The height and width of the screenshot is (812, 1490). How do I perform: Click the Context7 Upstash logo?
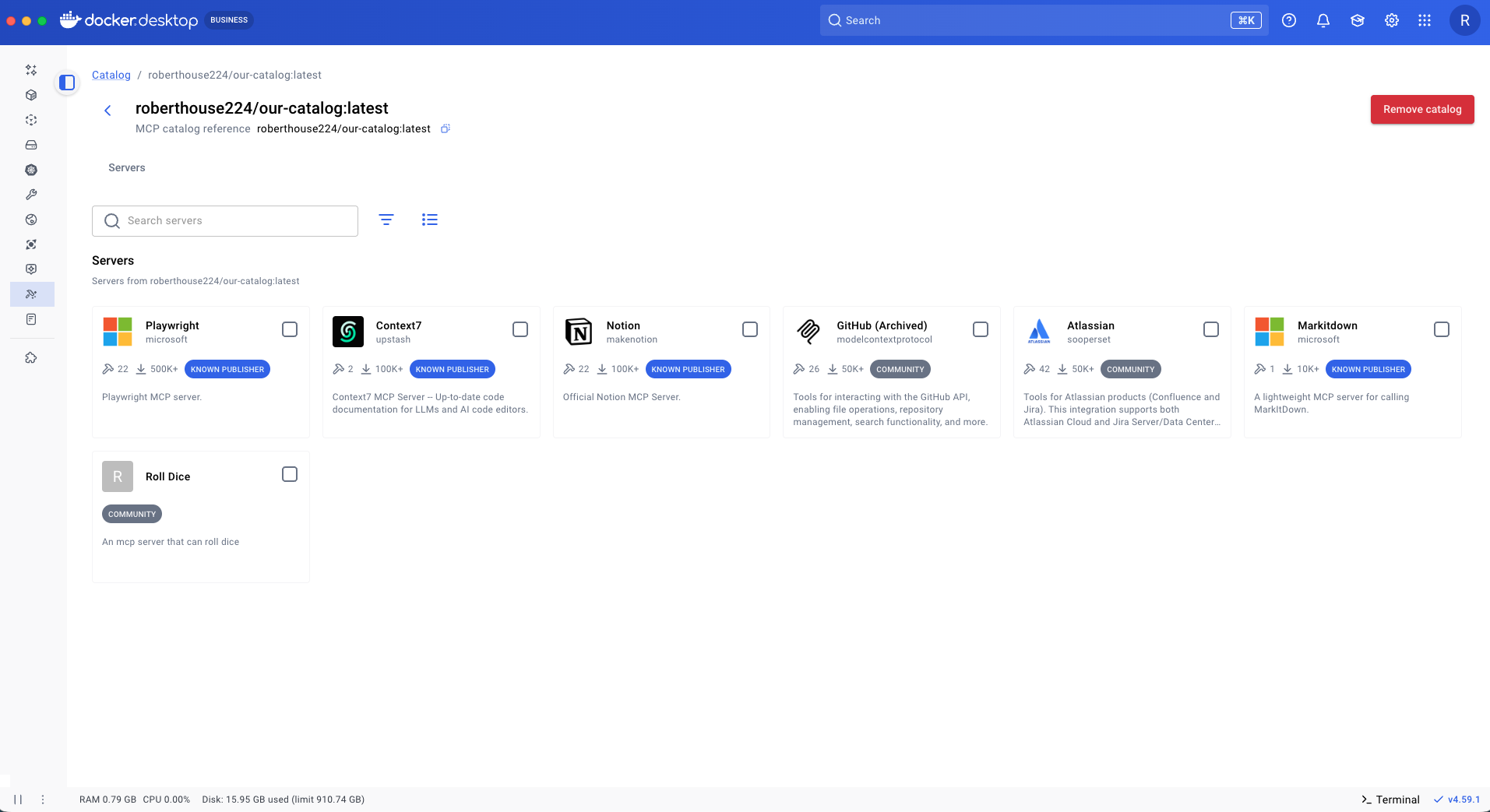coord(348,332)
